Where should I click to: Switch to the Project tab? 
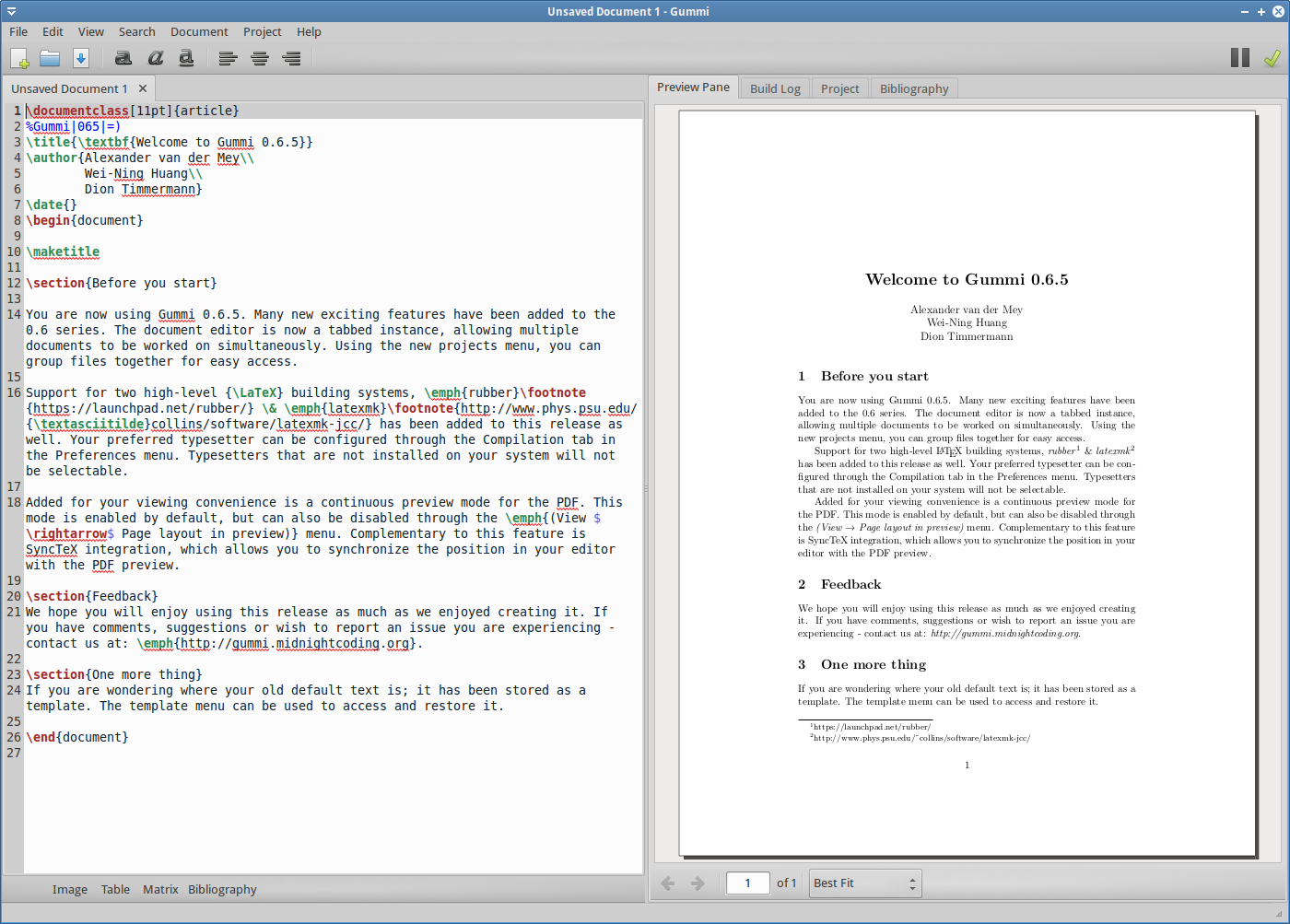point(839,88)
